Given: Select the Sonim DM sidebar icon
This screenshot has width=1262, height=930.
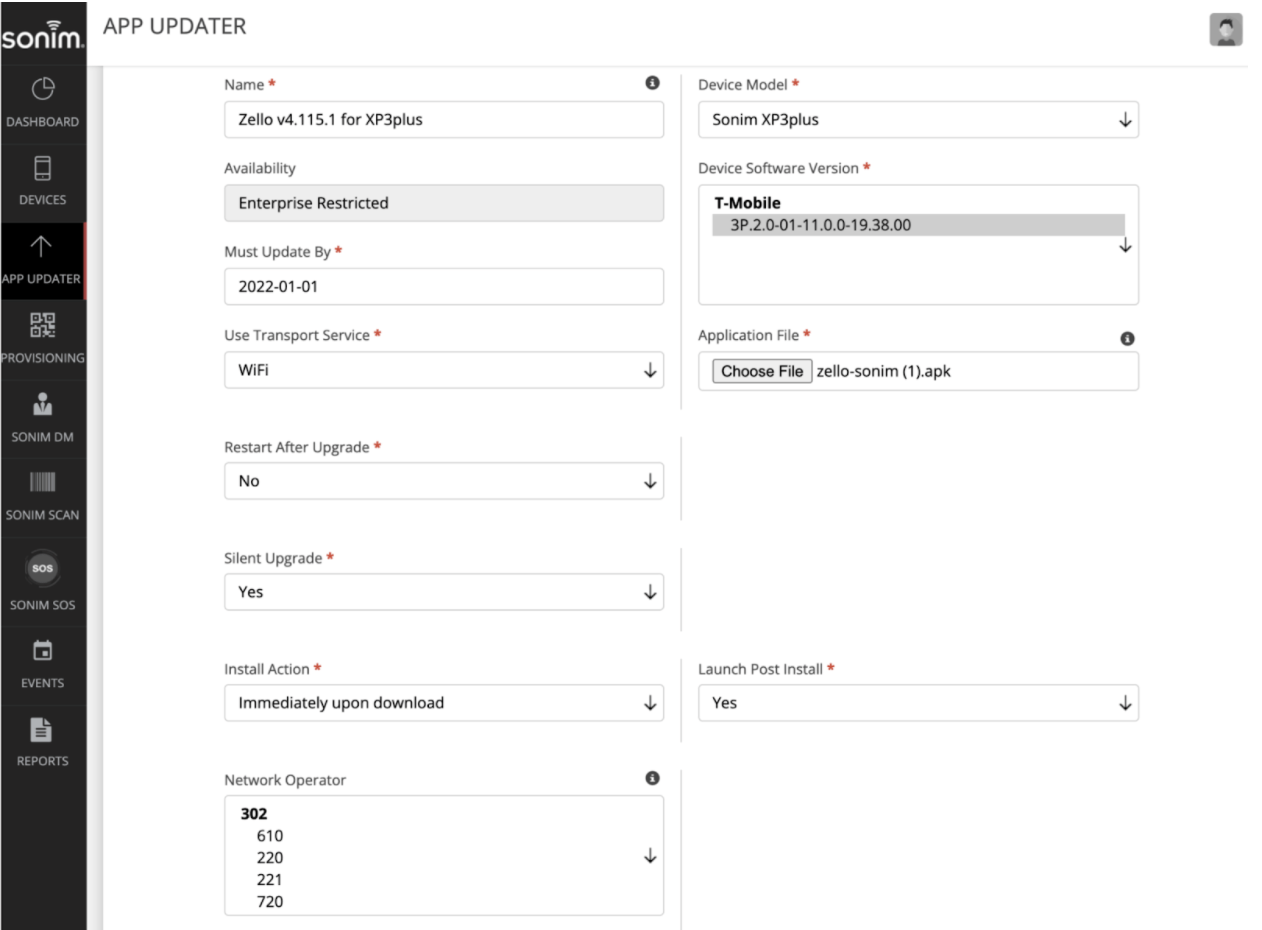Looking at the screenshot, I should [x=44, y=414].
